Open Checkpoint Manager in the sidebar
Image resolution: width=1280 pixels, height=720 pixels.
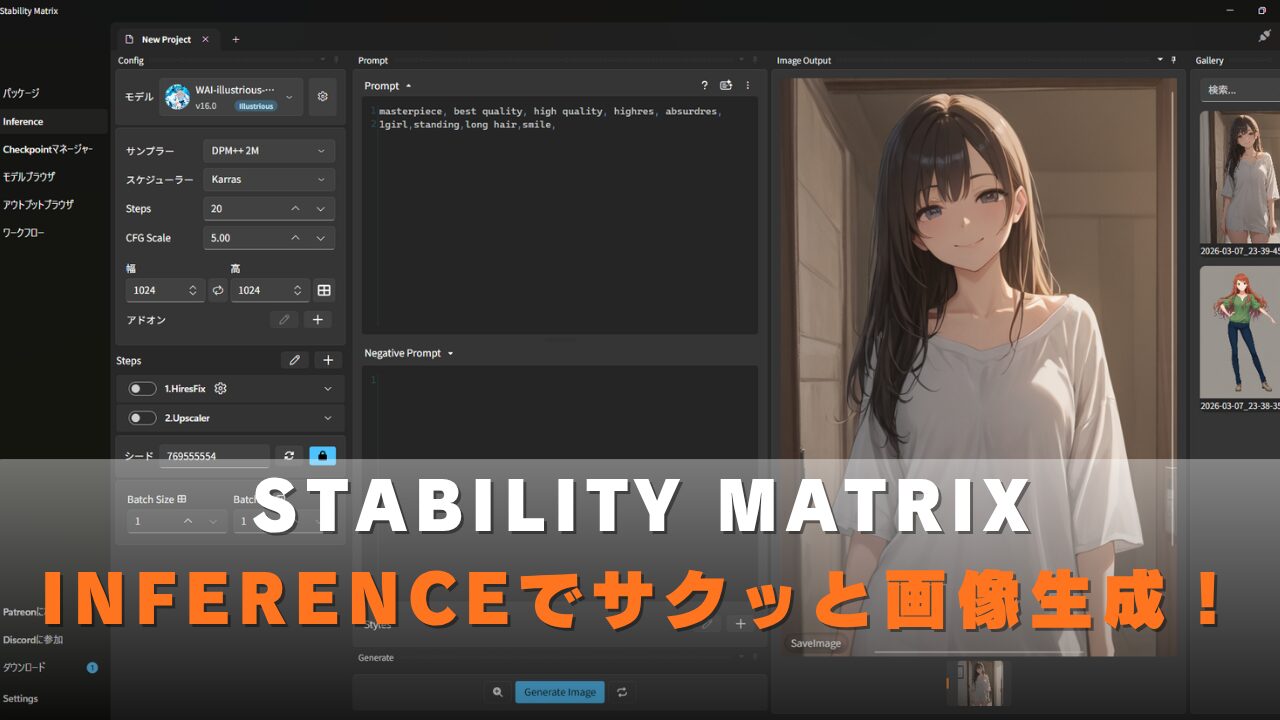48,149
